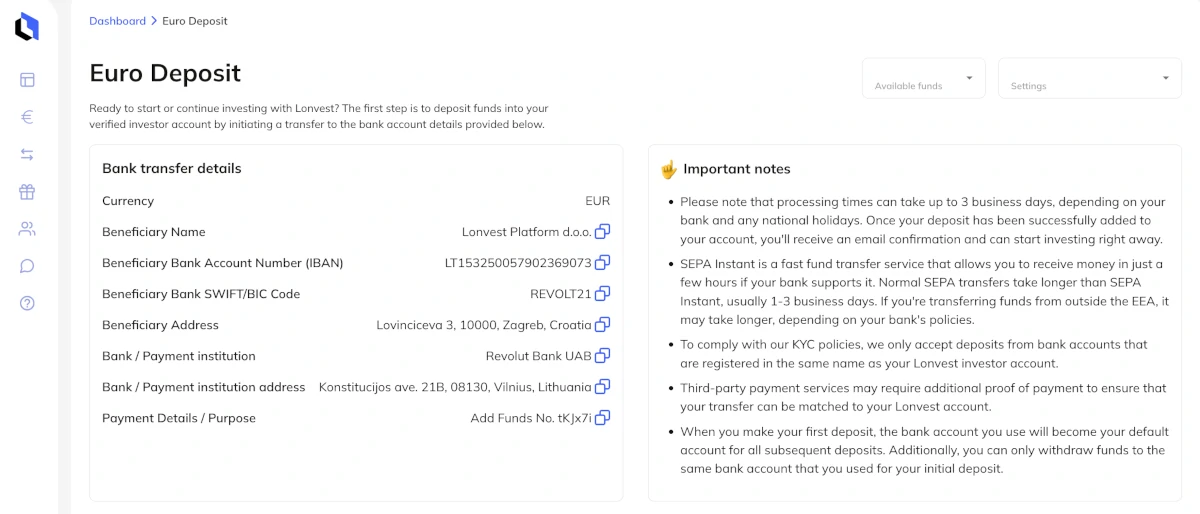Click the Revolut Bank UAB text
Viewport: 1200px width, 514px height.
click(539, 356)
